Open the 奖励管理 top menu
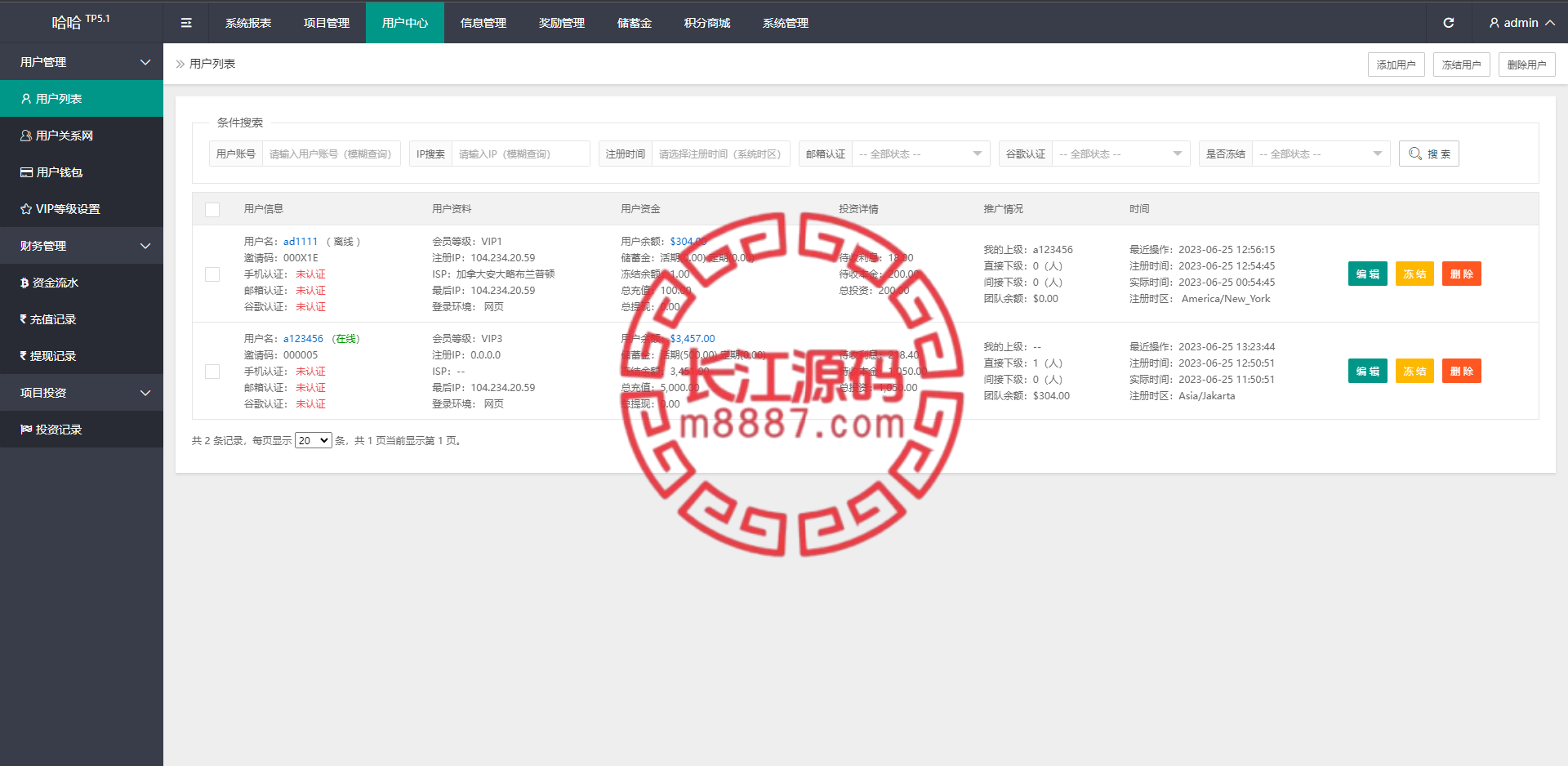Screen dimensions: 1568x766 [x=562, y=23]
